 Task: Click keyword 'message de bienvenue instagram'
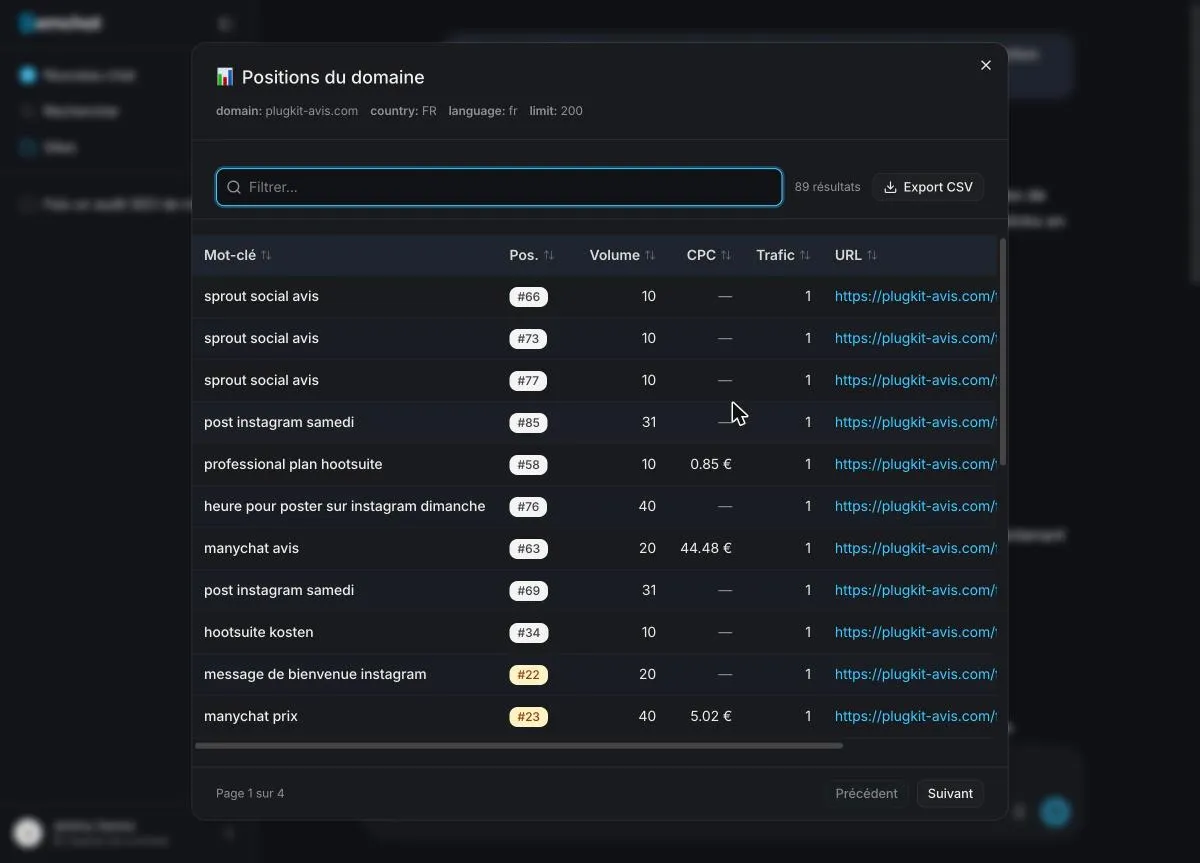(x=315, y=674)
